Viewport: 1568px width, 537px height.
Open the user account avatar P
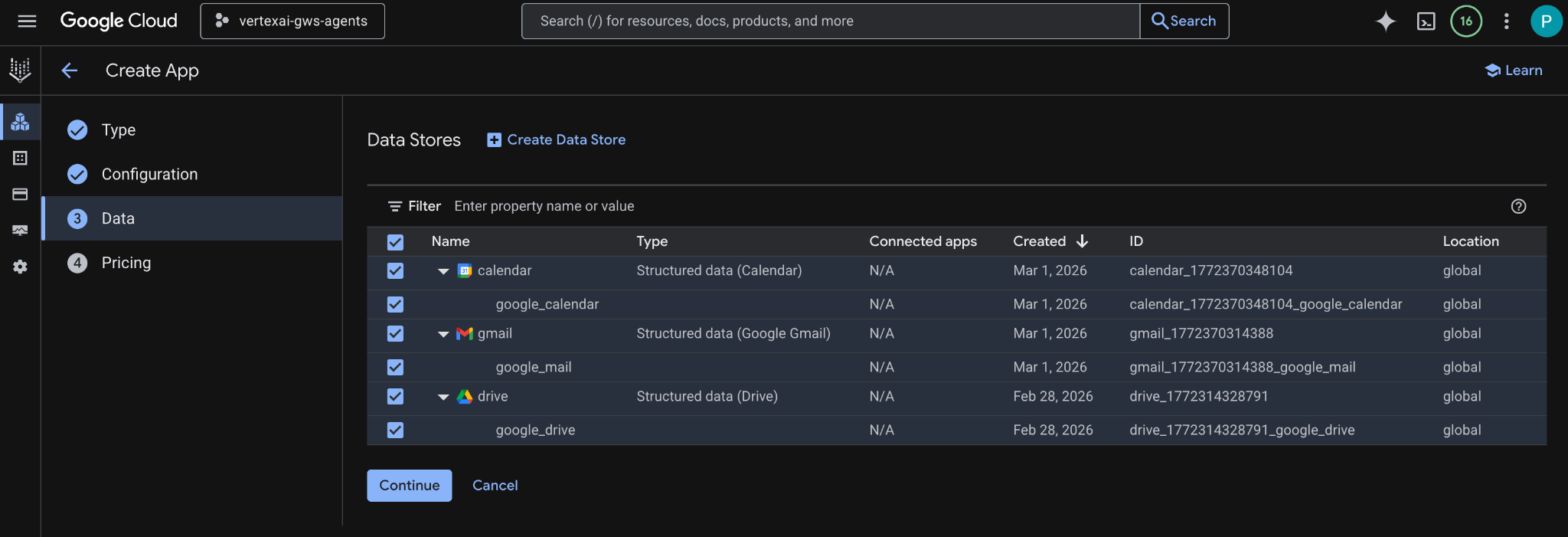(1545, 21)
